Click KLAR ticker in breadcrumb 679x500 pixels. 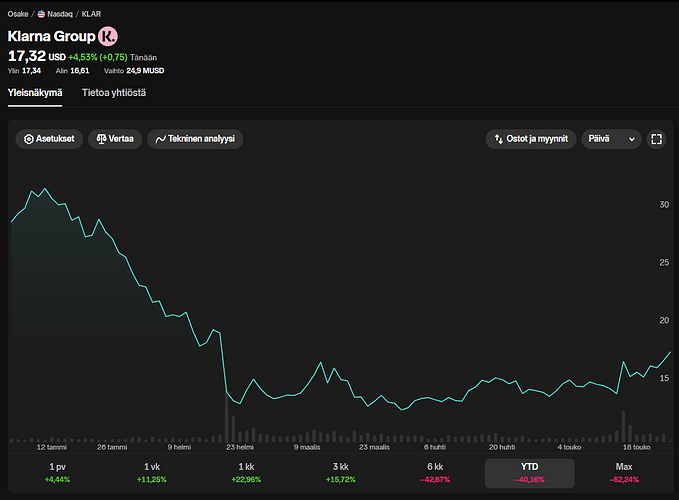91,14
